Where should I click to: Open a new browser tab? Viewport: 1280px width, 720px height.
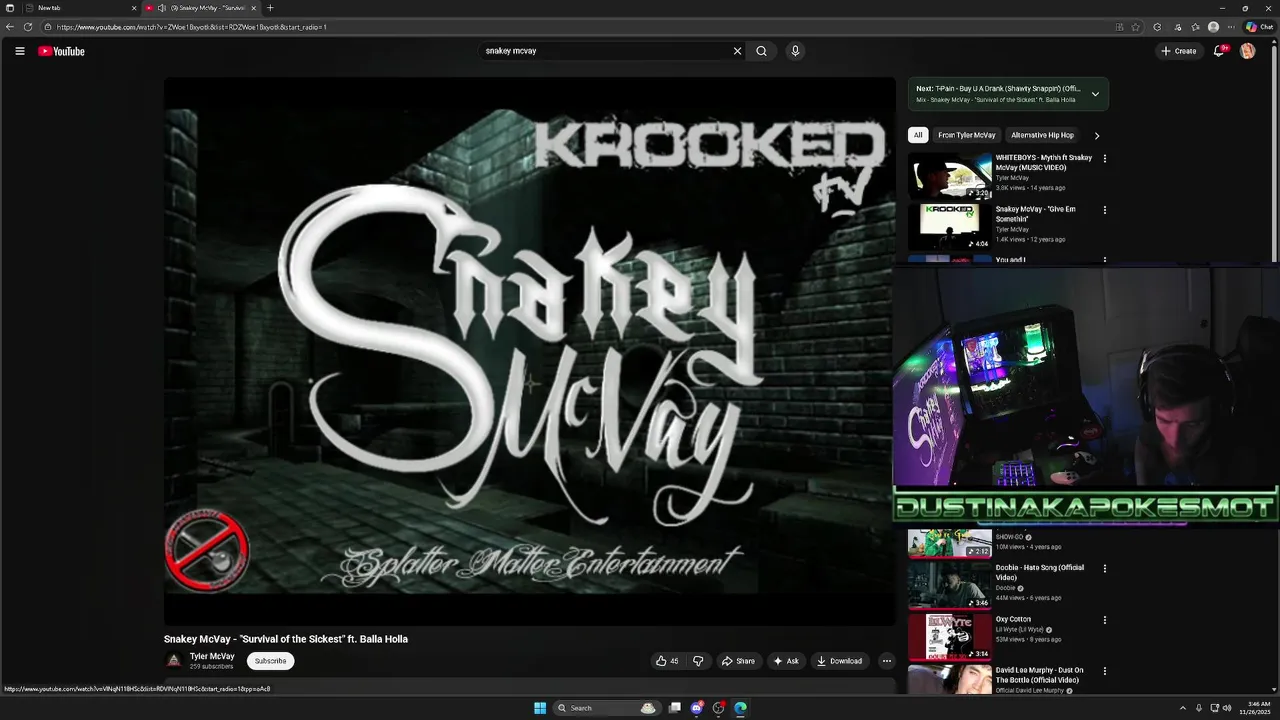click(270, 8)
